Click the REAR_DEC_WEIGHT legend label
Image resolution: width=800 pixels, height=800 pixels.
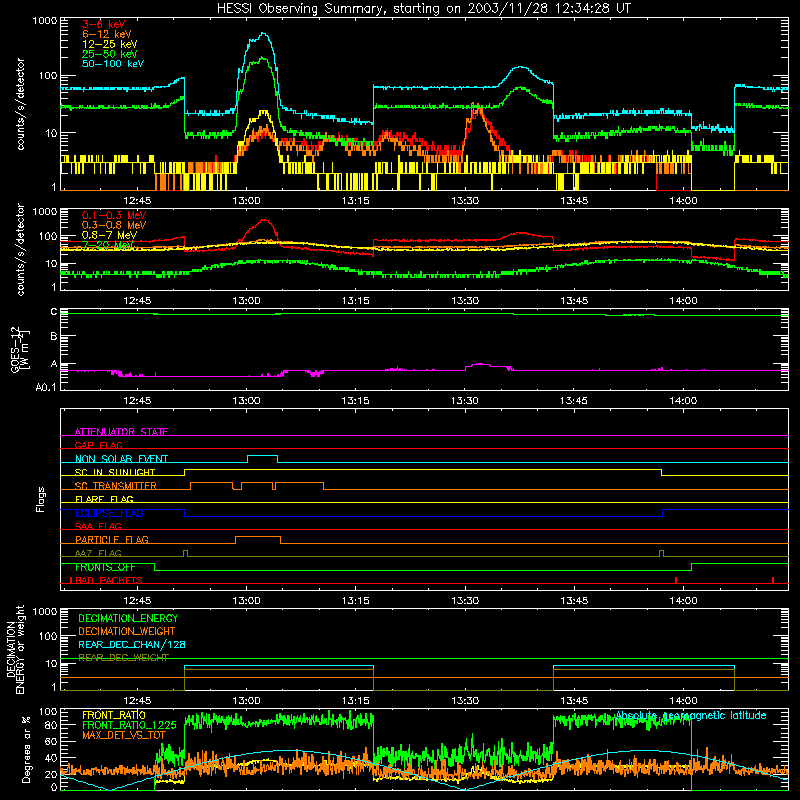pos(123,658)
